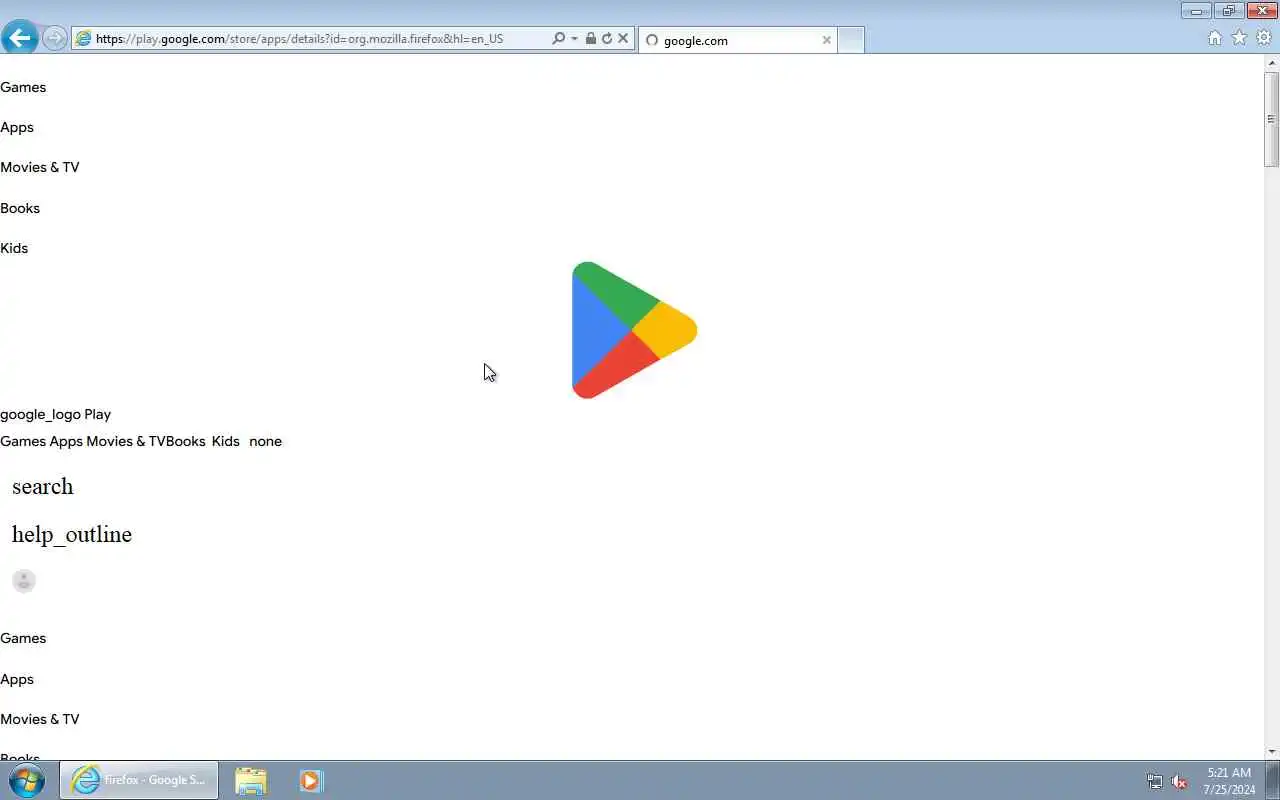Viewport: 1280px width, 800px height.
Task: Click the gray account avatar icon
Action: [24, 581]
